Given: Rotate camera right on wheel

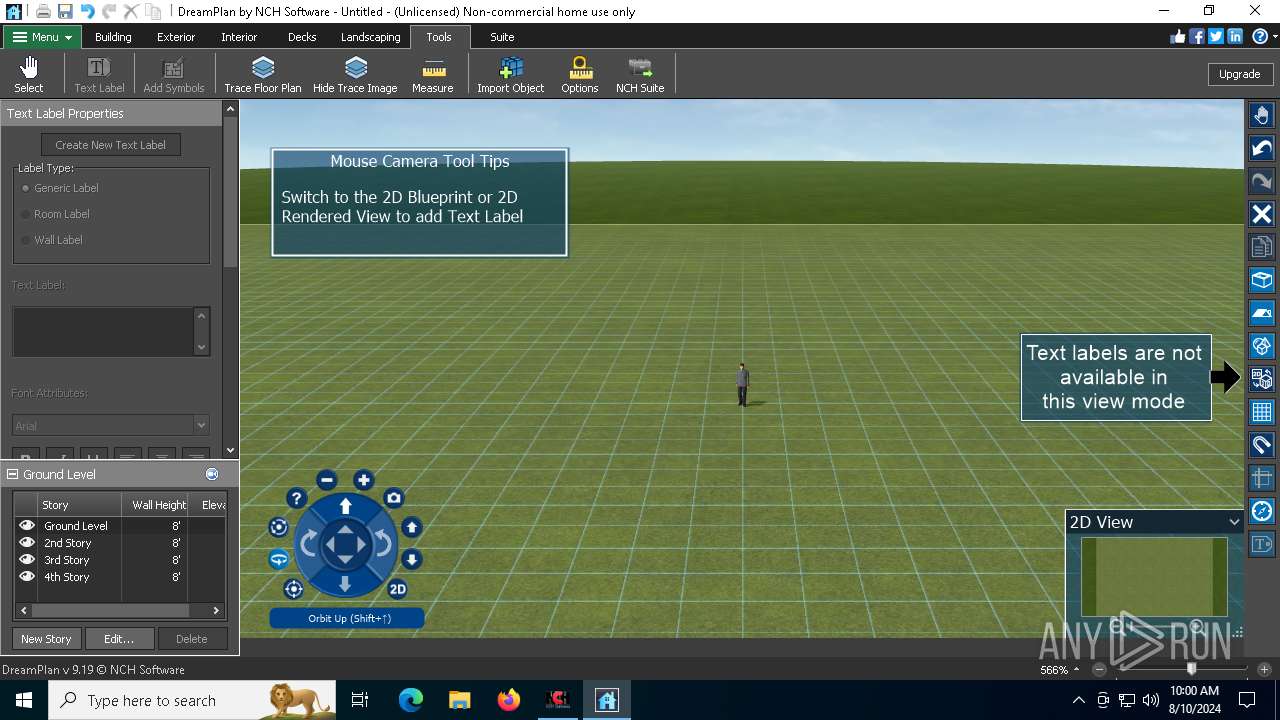Looking at the screenshot, I should click(x=382, y=545).
